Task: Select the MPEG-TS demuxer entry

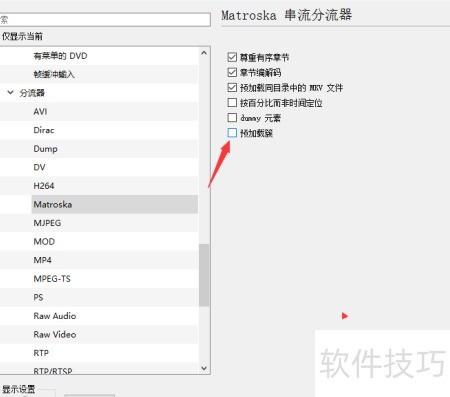Action: [x=52, y=279]
